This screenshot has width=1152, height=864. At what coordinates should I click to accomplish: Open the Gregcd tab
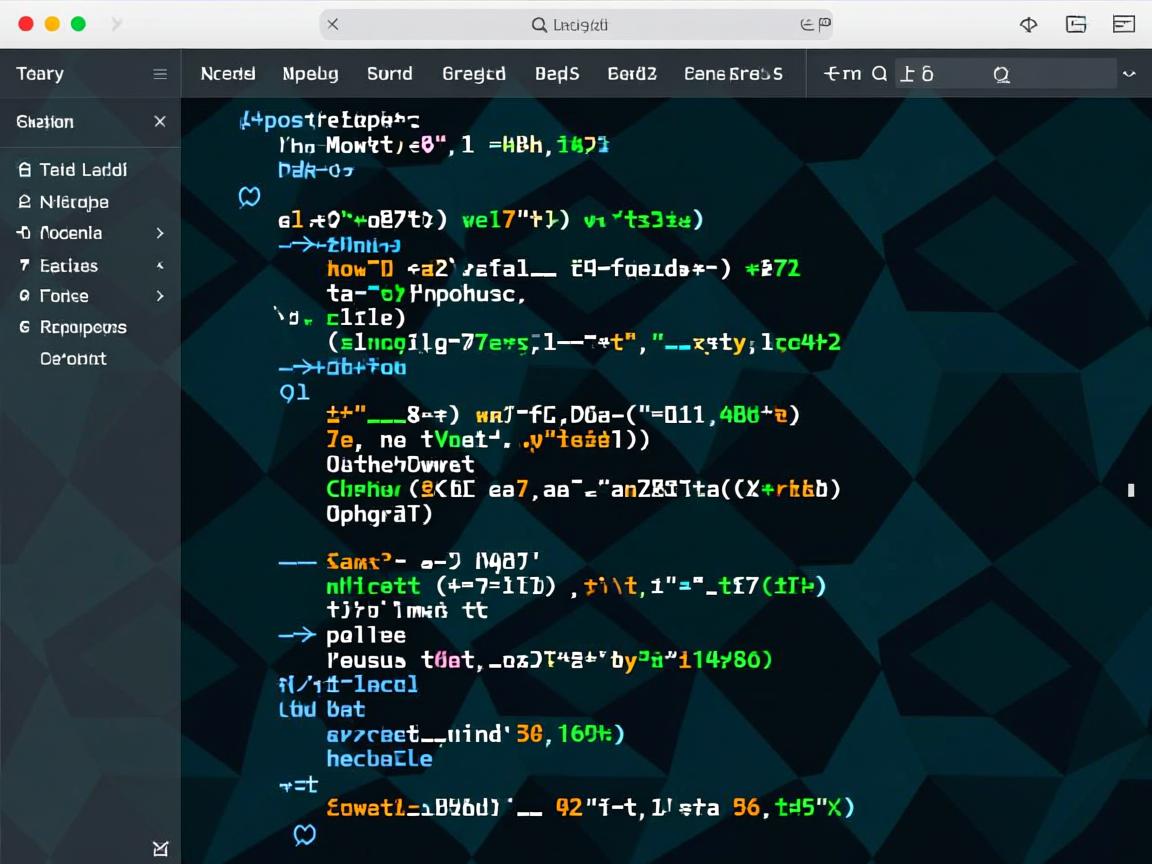pos(473,74)
